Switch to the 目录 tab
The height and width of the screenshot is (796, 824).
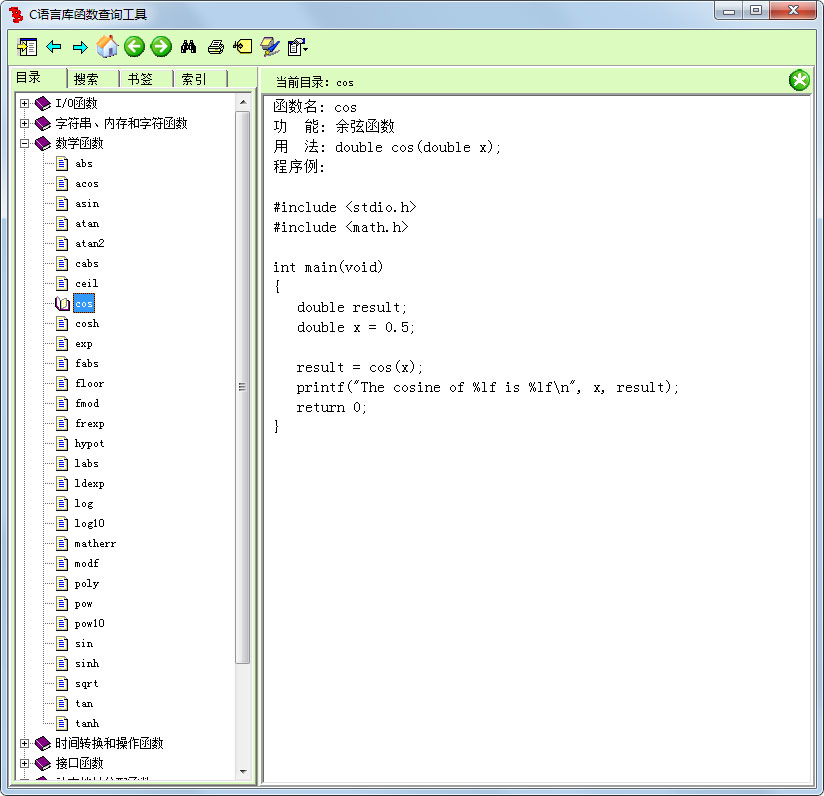point(28,78)
